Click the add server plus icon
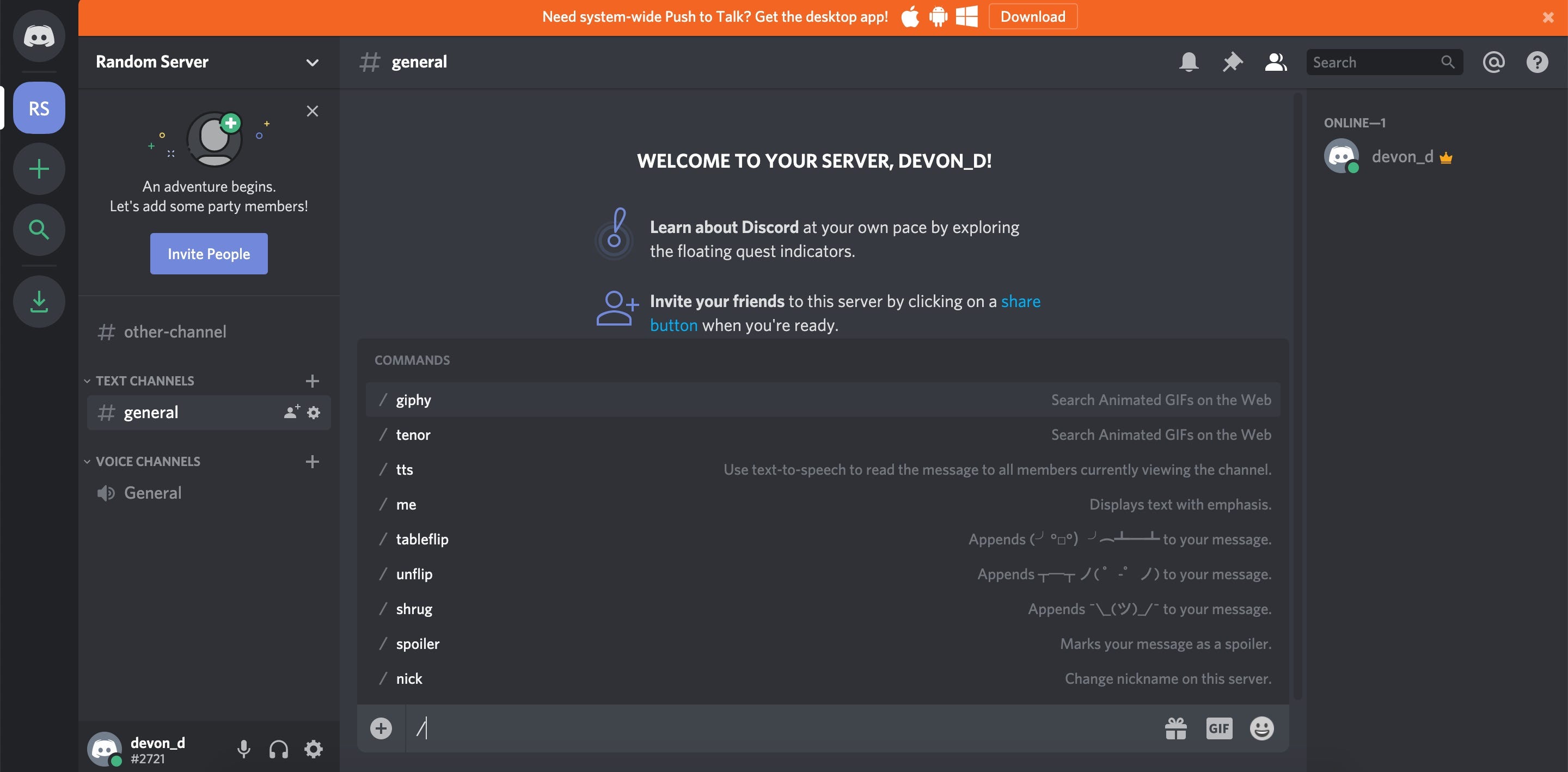1568x772 pixels. tap(39, 168)
